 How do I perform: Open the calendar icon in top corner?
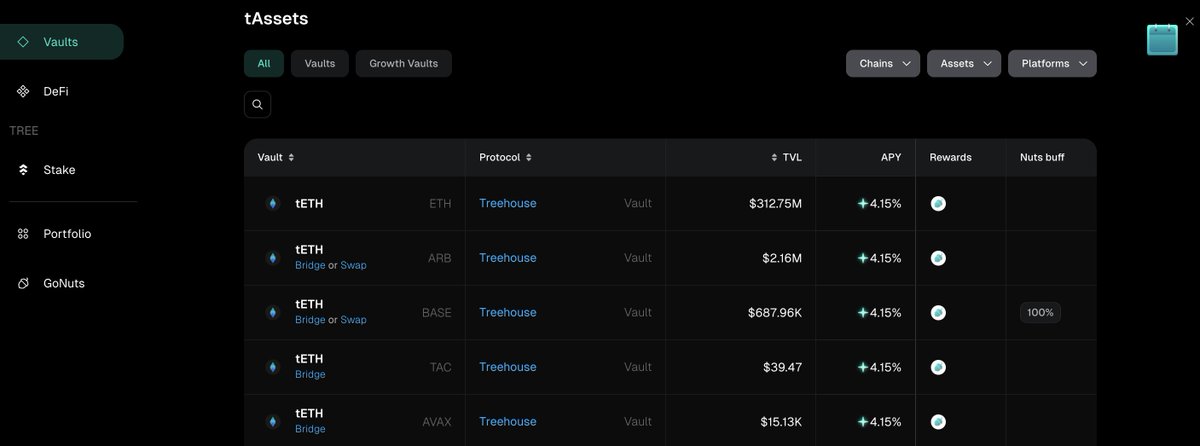click(x=1162, y=39)
